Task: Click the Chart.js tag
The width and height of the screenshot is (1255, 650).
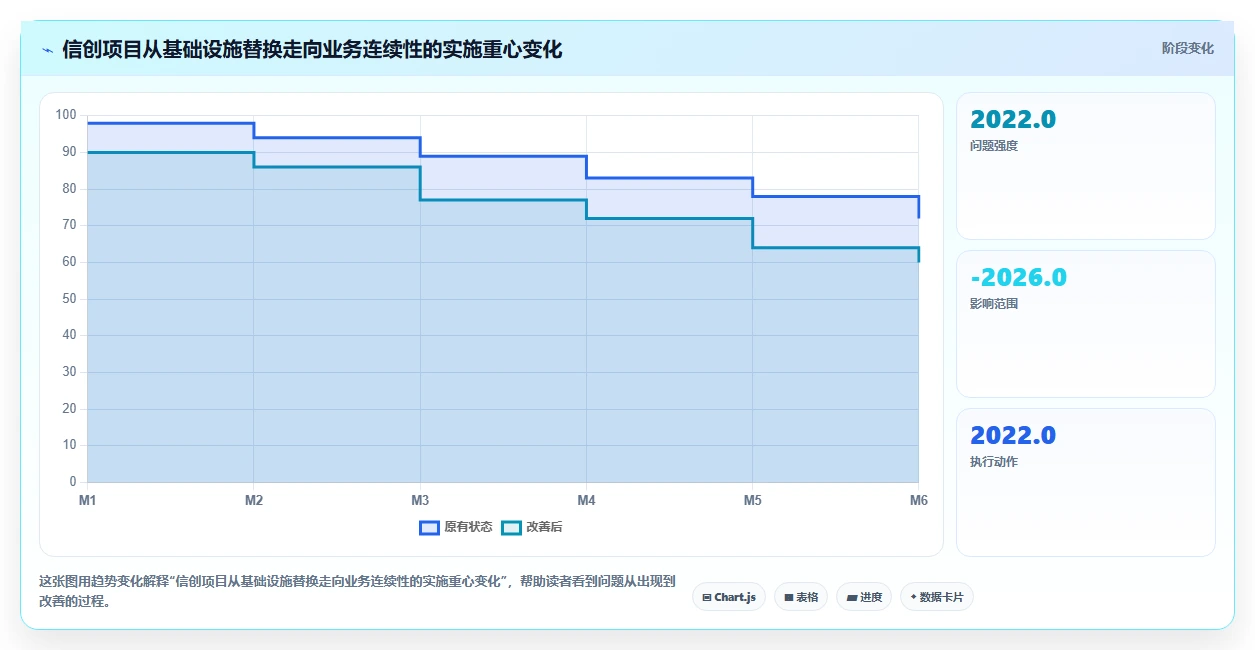Action: 729,597
